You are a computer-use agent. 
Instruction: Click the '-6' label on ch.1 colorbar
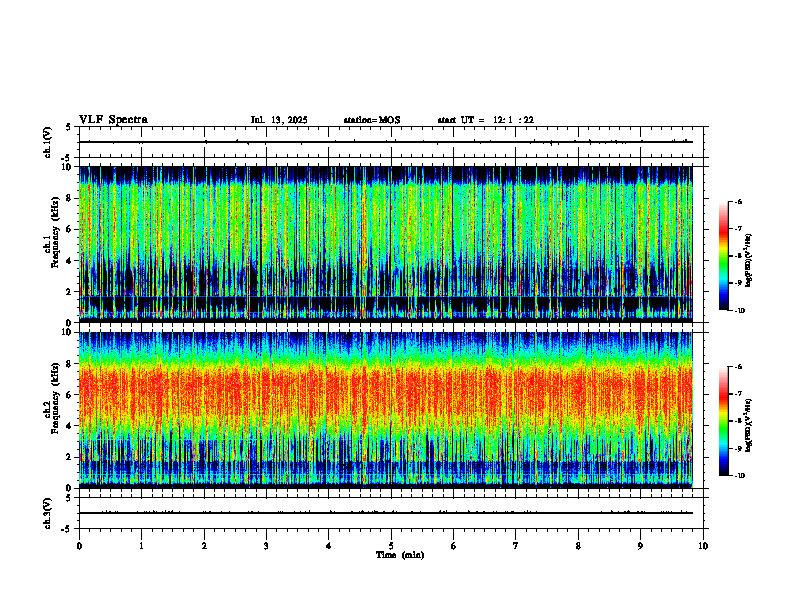point(738,201)
